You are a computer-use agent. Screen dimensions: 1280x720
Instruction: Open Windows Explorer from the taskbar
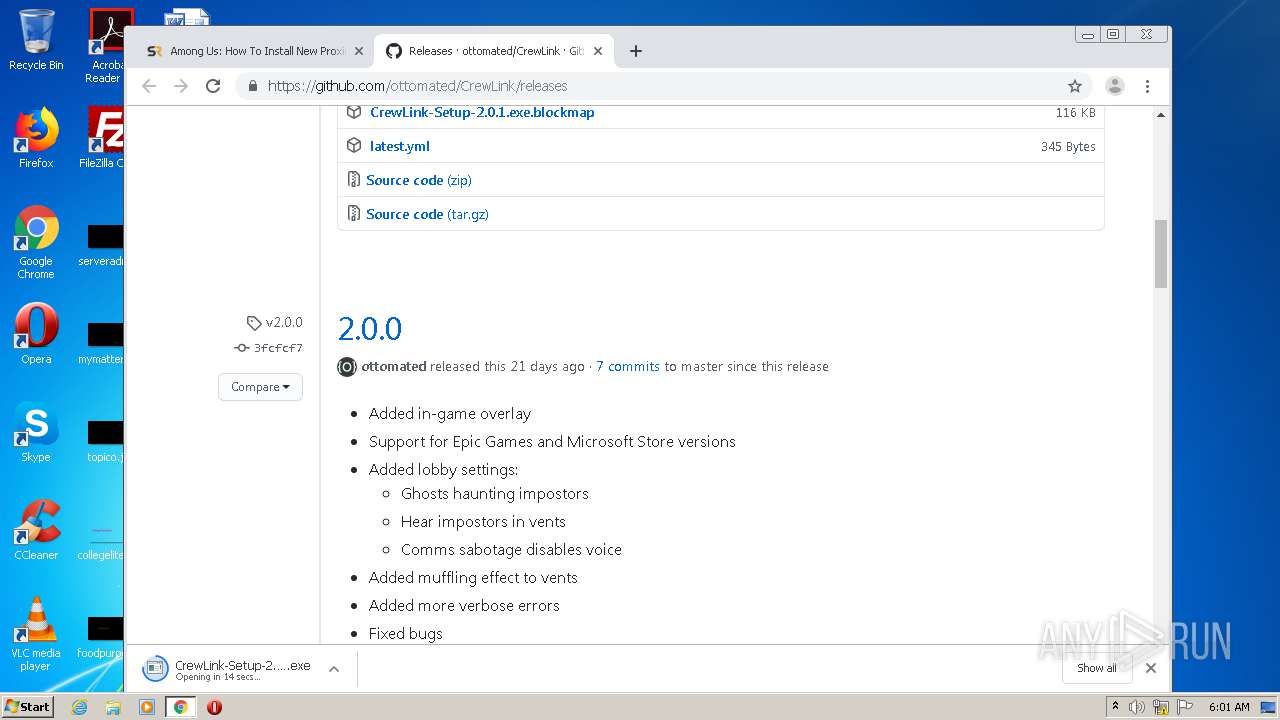(x=113, y=707)
